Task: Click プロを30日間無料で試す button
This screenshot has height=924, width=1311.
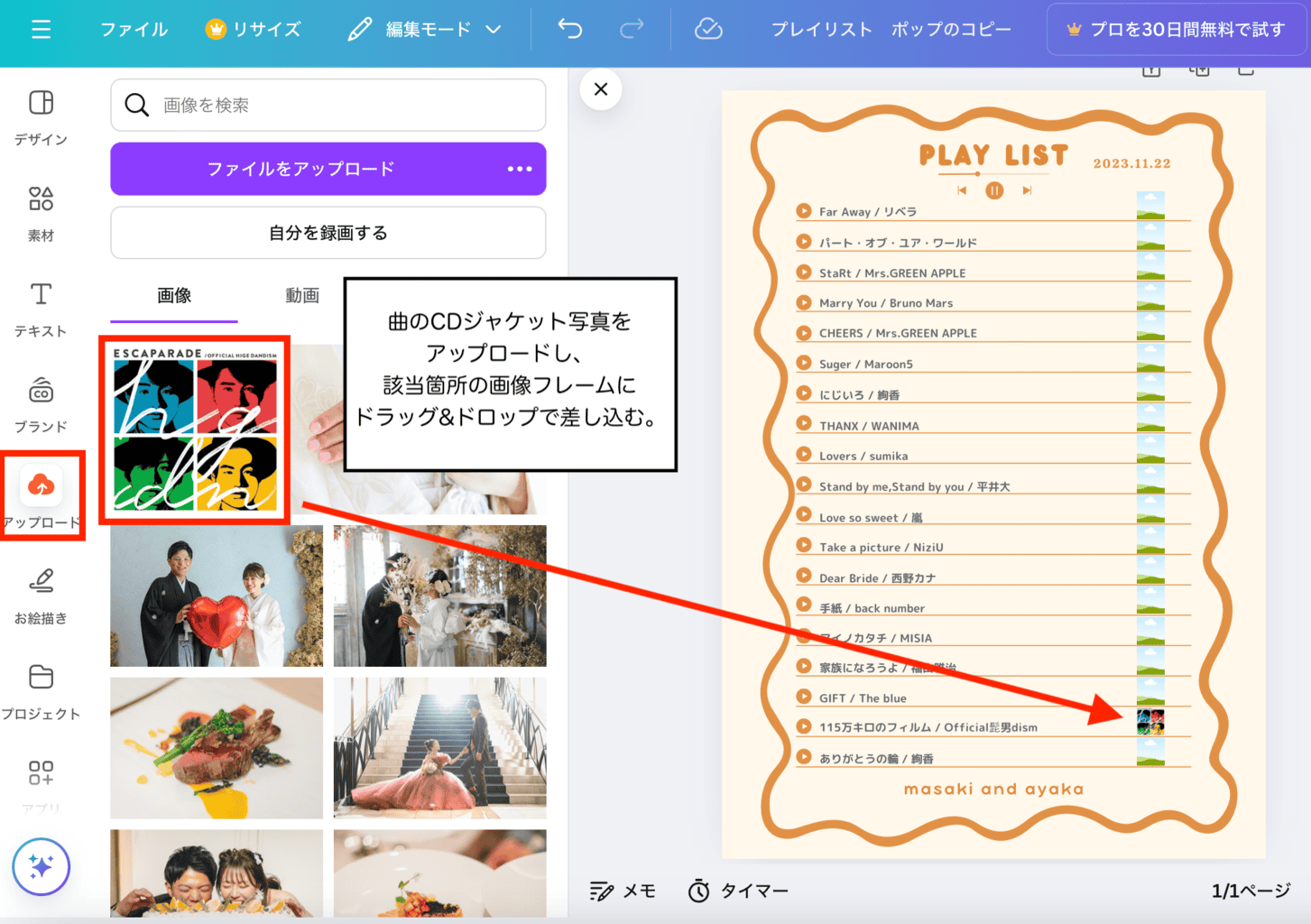Action: [1177, 30]
